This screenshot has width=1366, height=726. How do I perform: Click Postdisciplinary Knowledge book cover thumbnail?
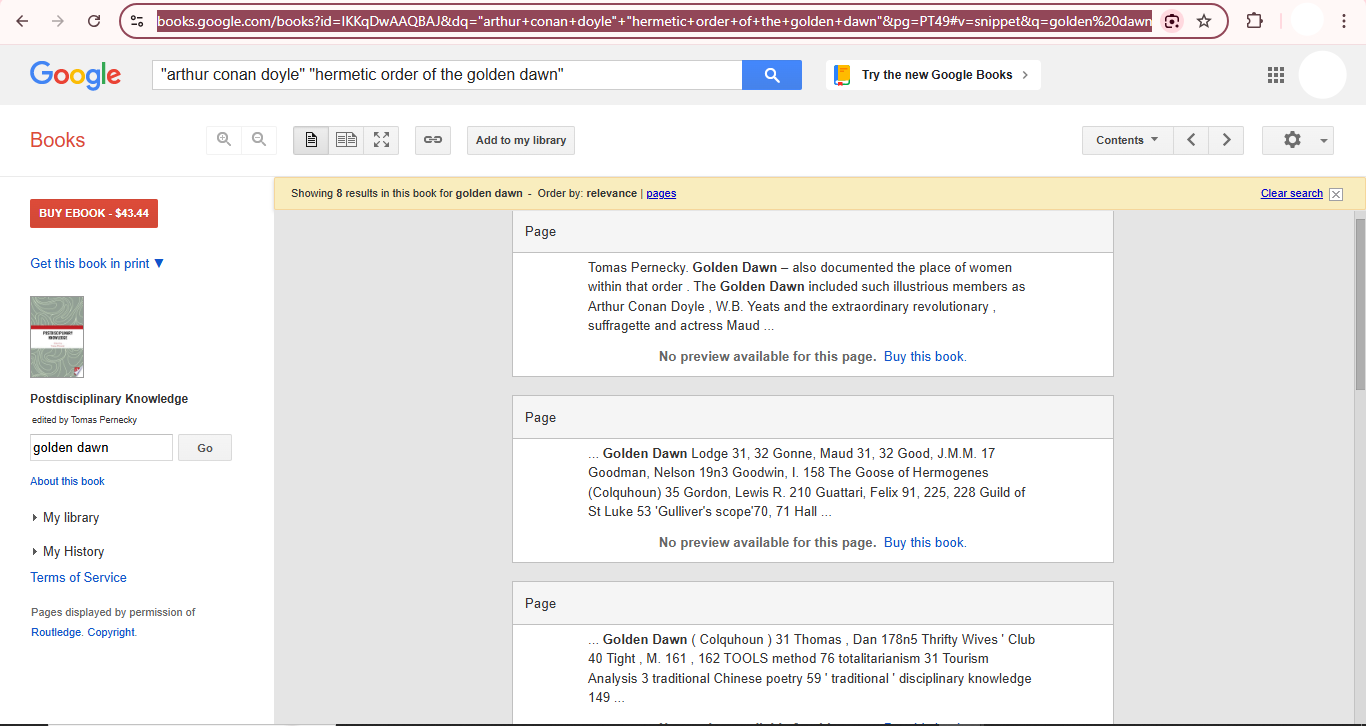(x=57, y=337)
